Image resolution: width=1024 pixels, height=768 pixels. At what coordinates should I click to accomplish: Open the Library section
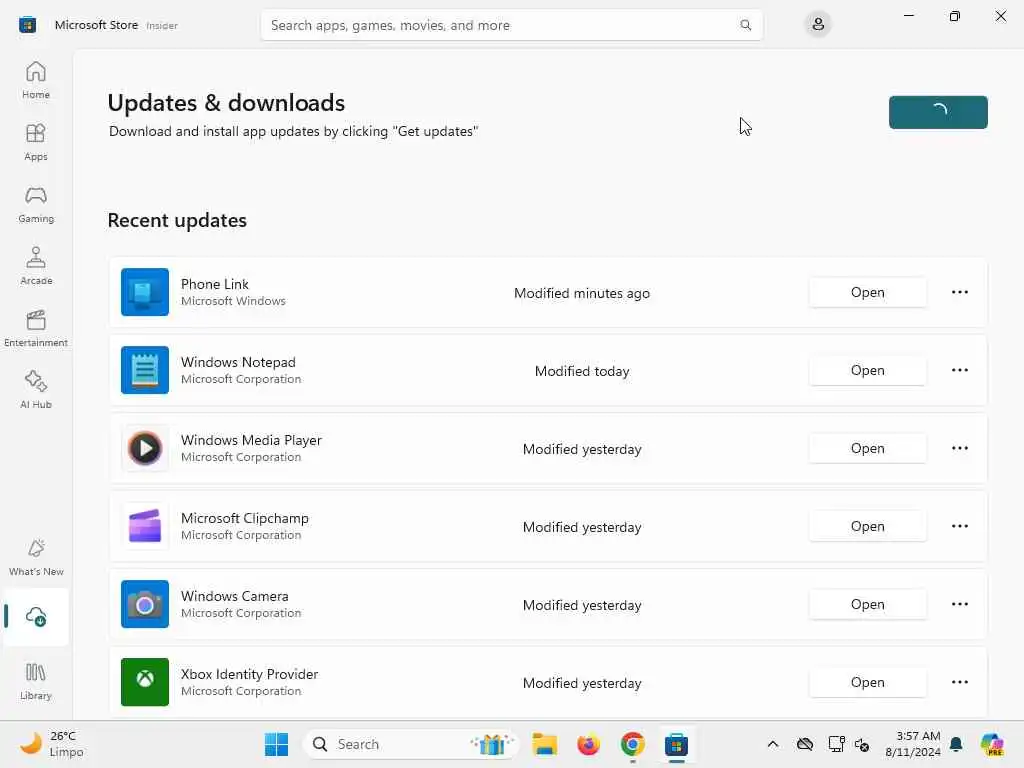36,681
